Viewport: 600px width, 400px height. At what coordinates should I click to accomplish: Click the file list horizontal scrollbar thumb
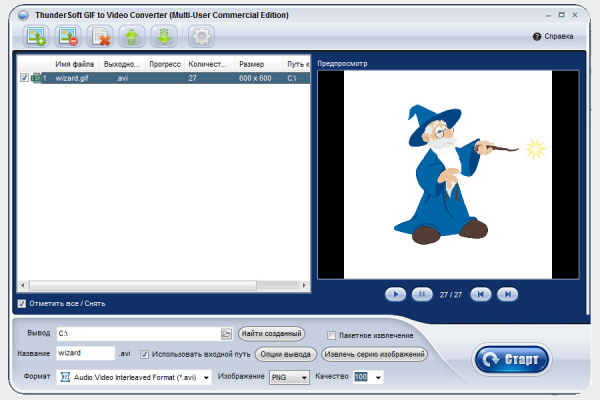point(143,286)
